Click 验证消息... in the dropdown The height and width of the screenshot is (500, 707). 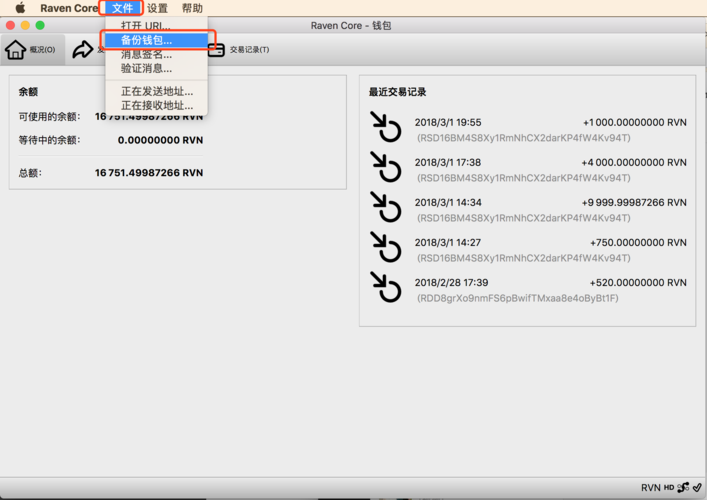tap(146, 69)
